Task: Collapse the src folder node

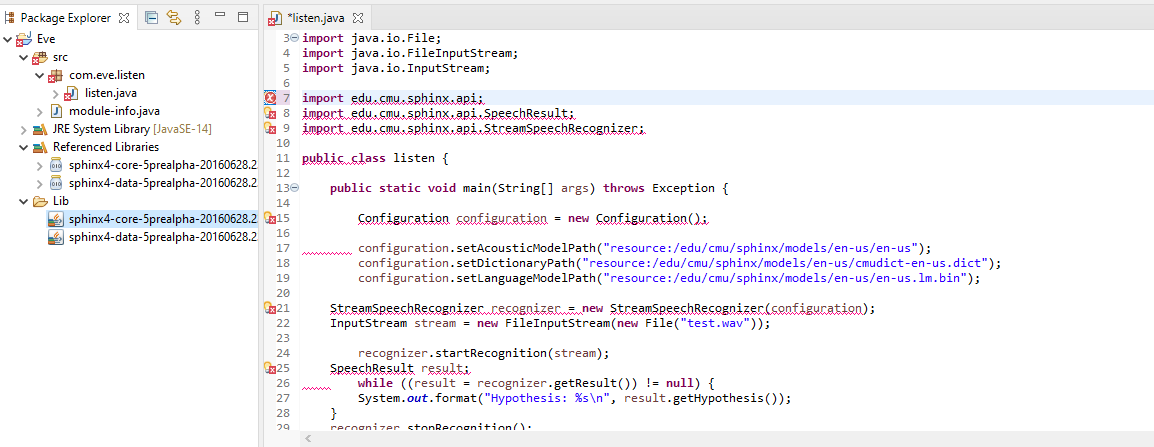Action: 24,57
